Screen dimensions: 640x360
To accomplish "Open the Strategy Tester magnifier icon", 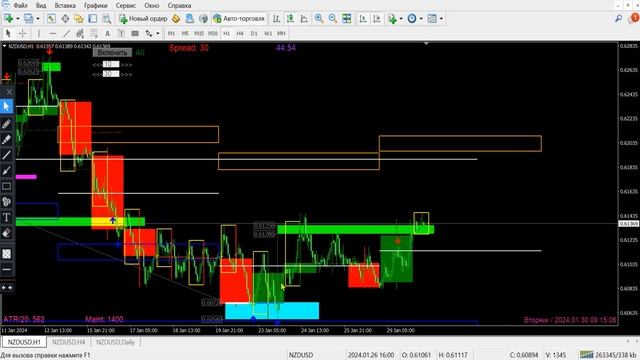I will (107, 18).
